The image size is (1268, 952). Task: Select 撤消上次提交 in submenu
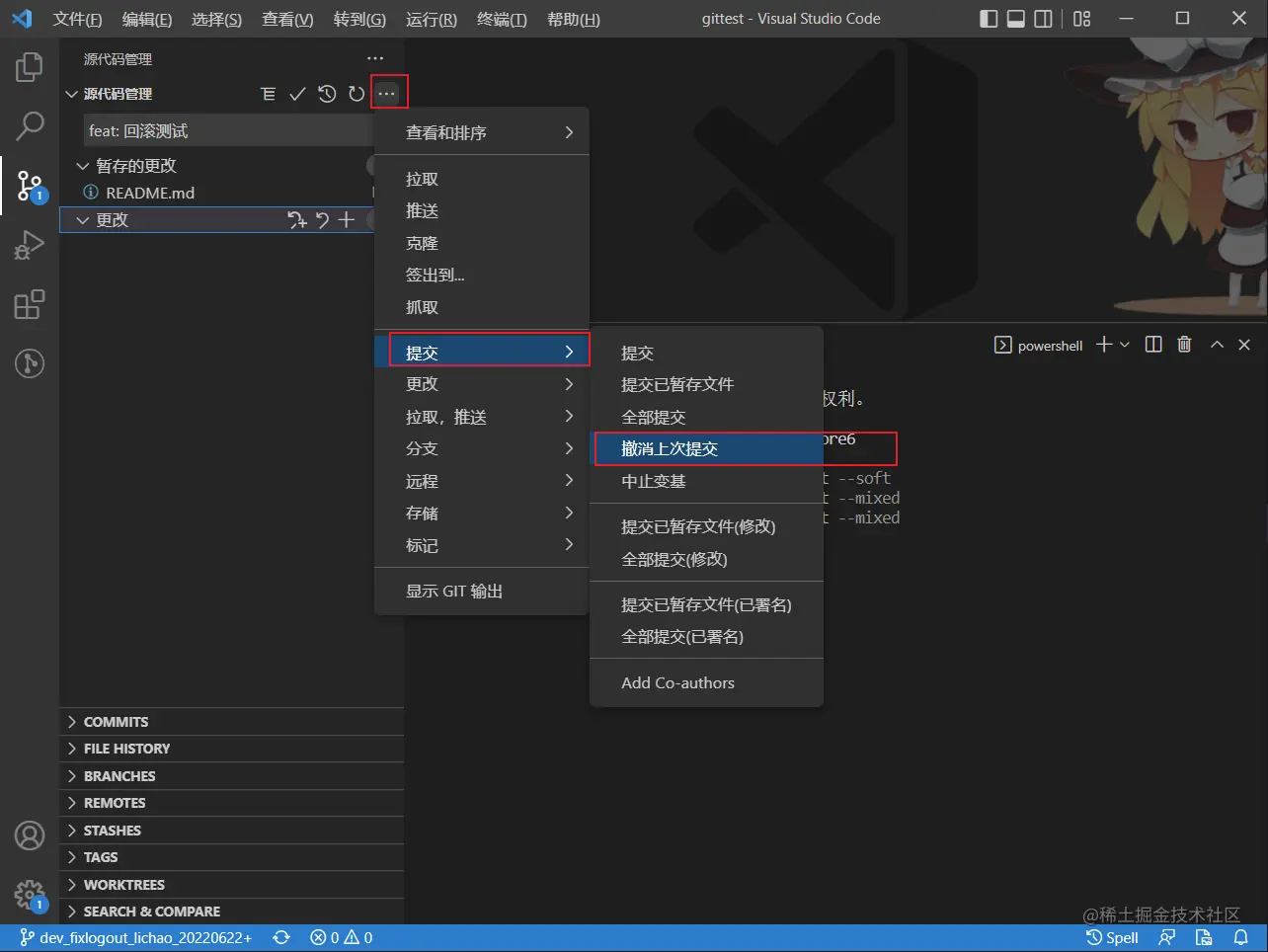(706, 448)
